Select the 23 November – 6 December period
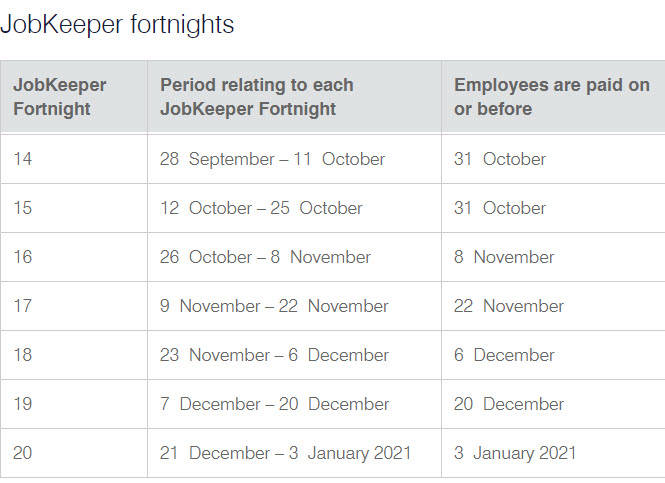 click(274, 355)
